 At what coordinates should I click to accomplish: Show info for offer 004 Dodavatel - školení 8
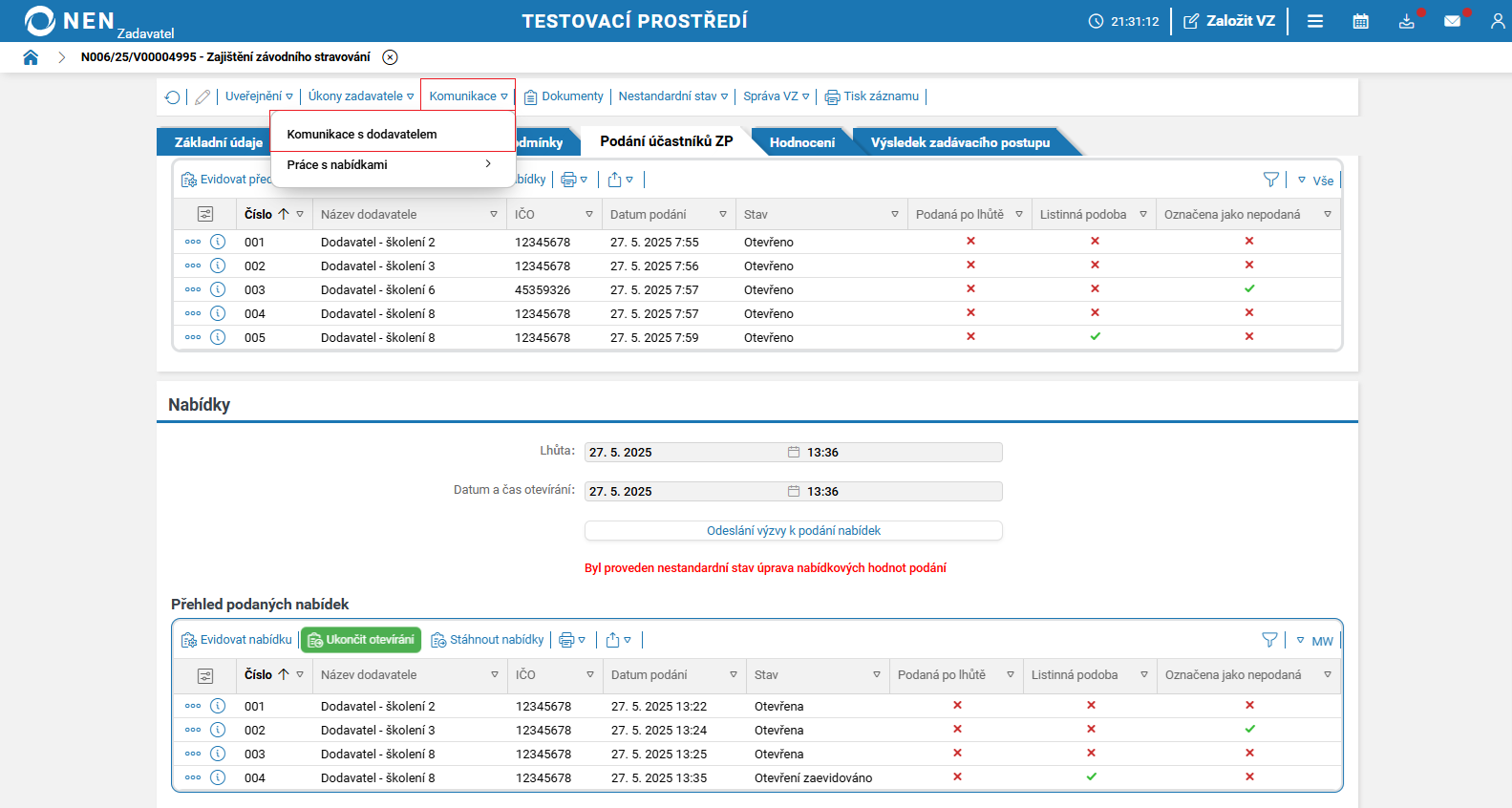[x=218, y=777]
